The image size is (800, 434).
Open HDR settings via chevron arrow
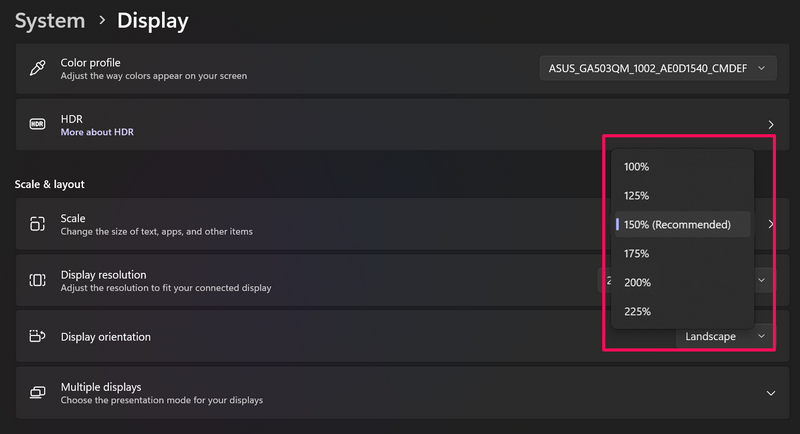pyautogui.click(x=770, y=125)
